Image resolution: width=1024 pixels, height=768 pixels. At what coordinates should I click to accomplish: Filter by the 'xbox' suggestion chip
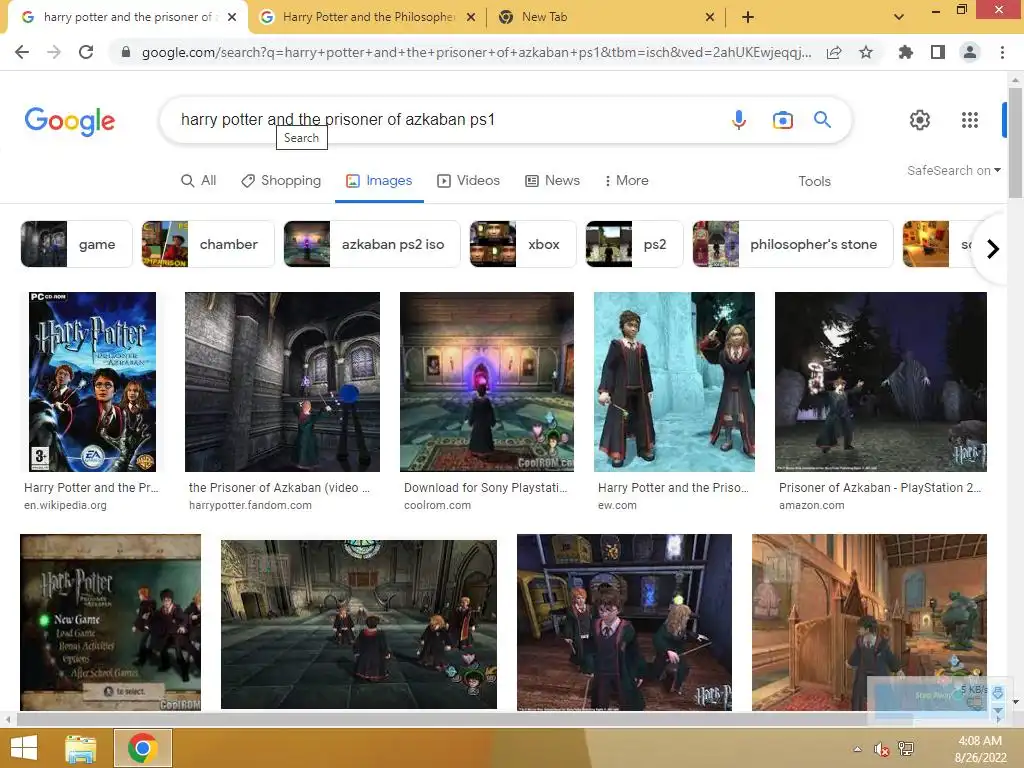click(522, 244)
